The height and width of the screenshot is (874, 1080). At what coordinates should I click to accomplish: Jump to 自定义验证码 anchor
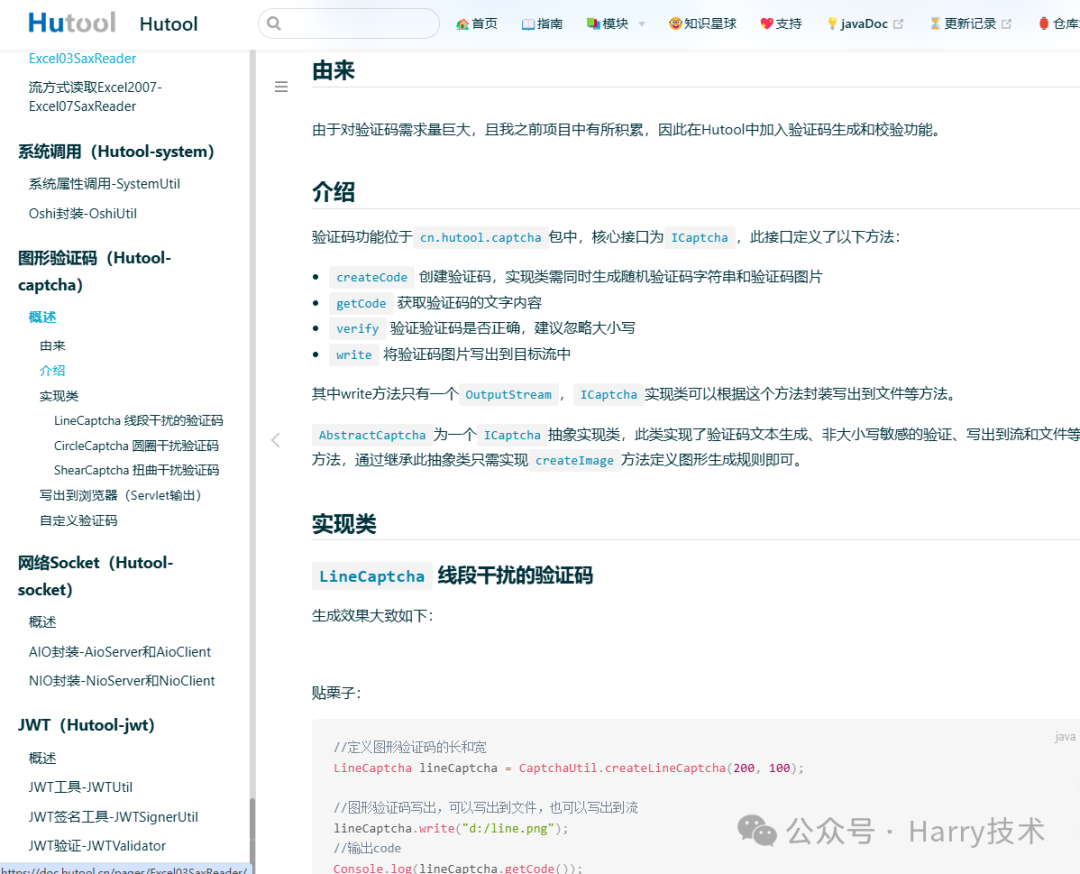click(x=79, y=521)
